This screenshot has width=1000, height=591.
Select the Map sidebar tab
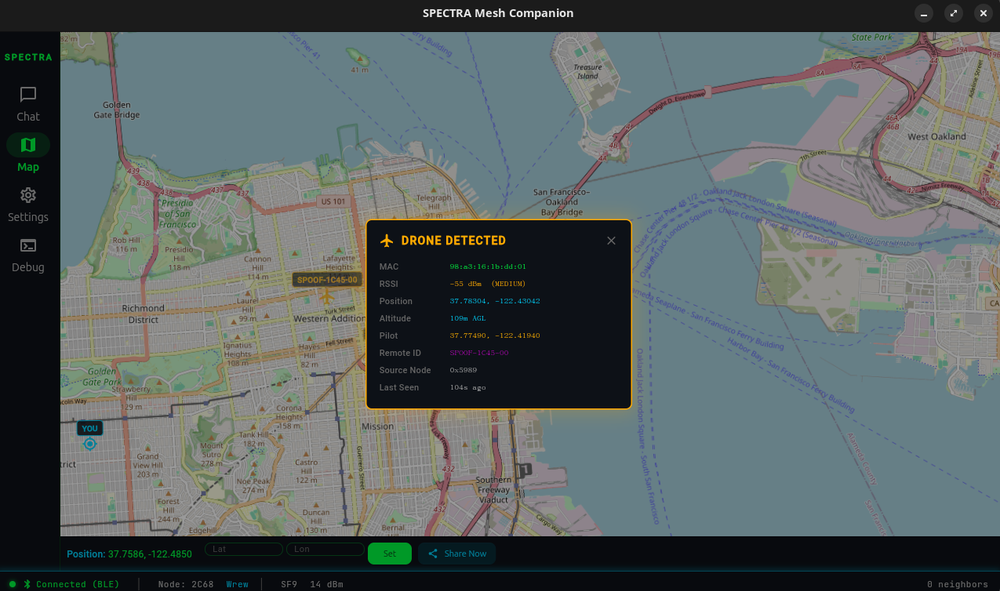pyautogui.click(x=28, y=153)
